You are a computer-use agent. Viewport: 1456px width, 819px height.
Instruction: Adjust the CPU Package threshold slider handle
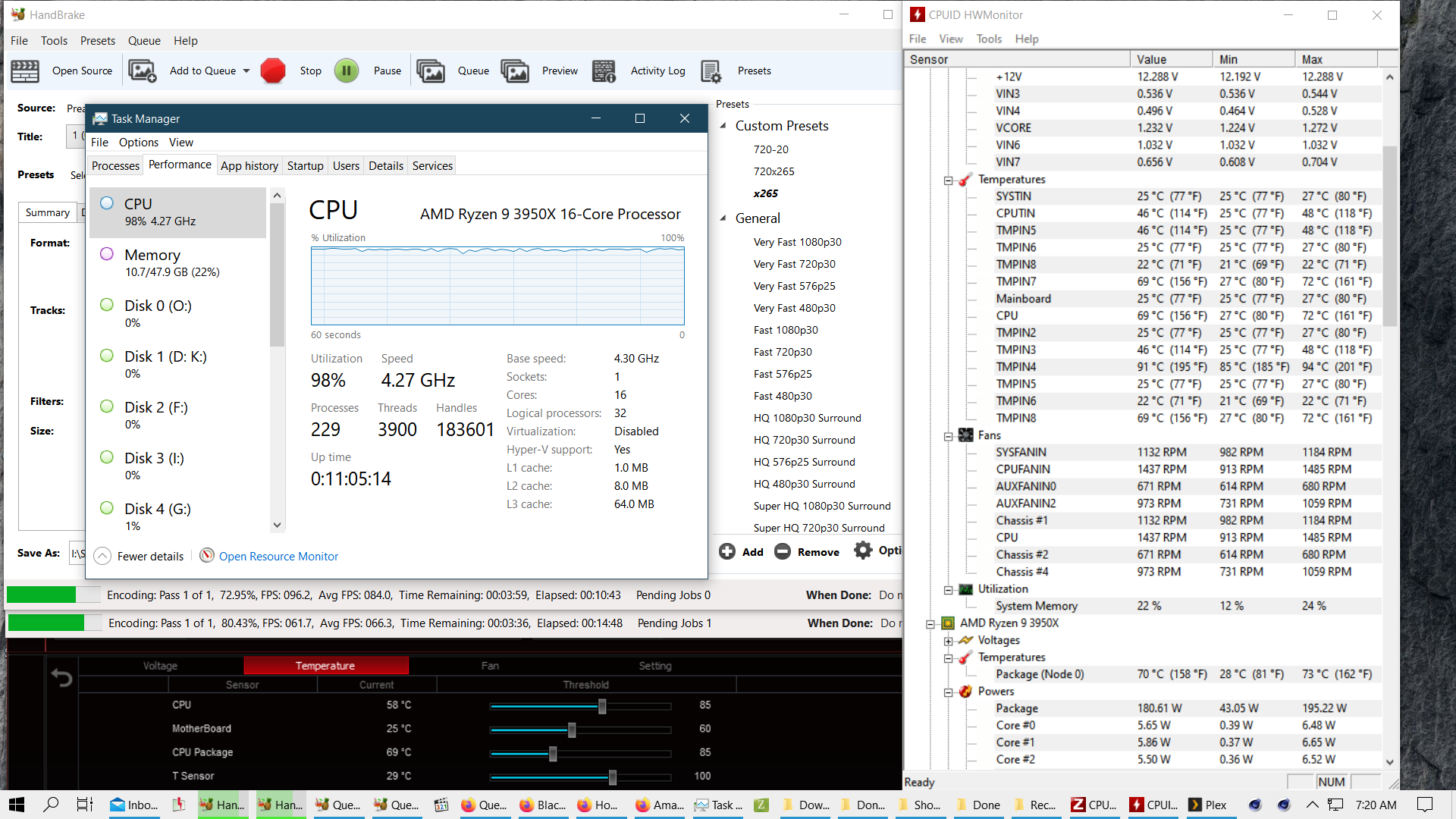pyautogui.click(x=553, y=754)
